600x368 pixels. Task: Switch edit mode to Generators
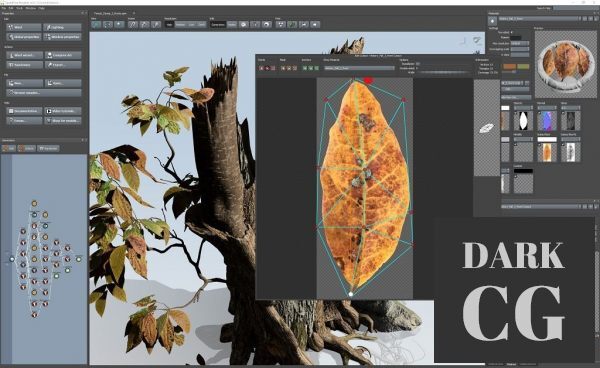tap(218, 24)
